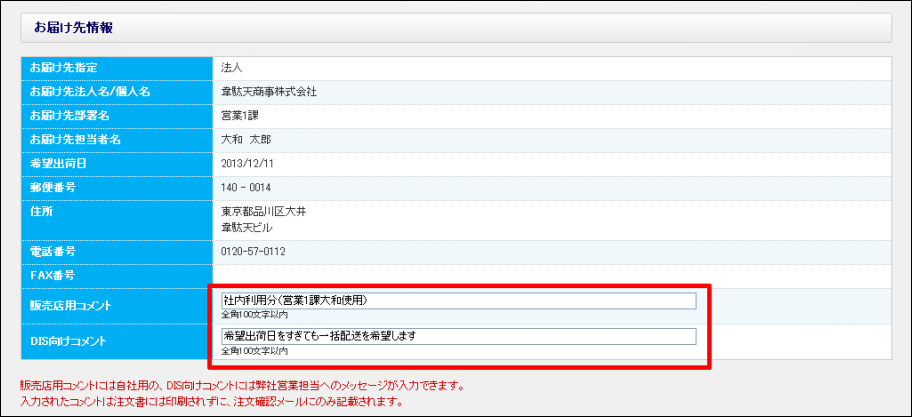Click the 販売店用コメント input field
This screenshot has height=417, width=912.
458,300
